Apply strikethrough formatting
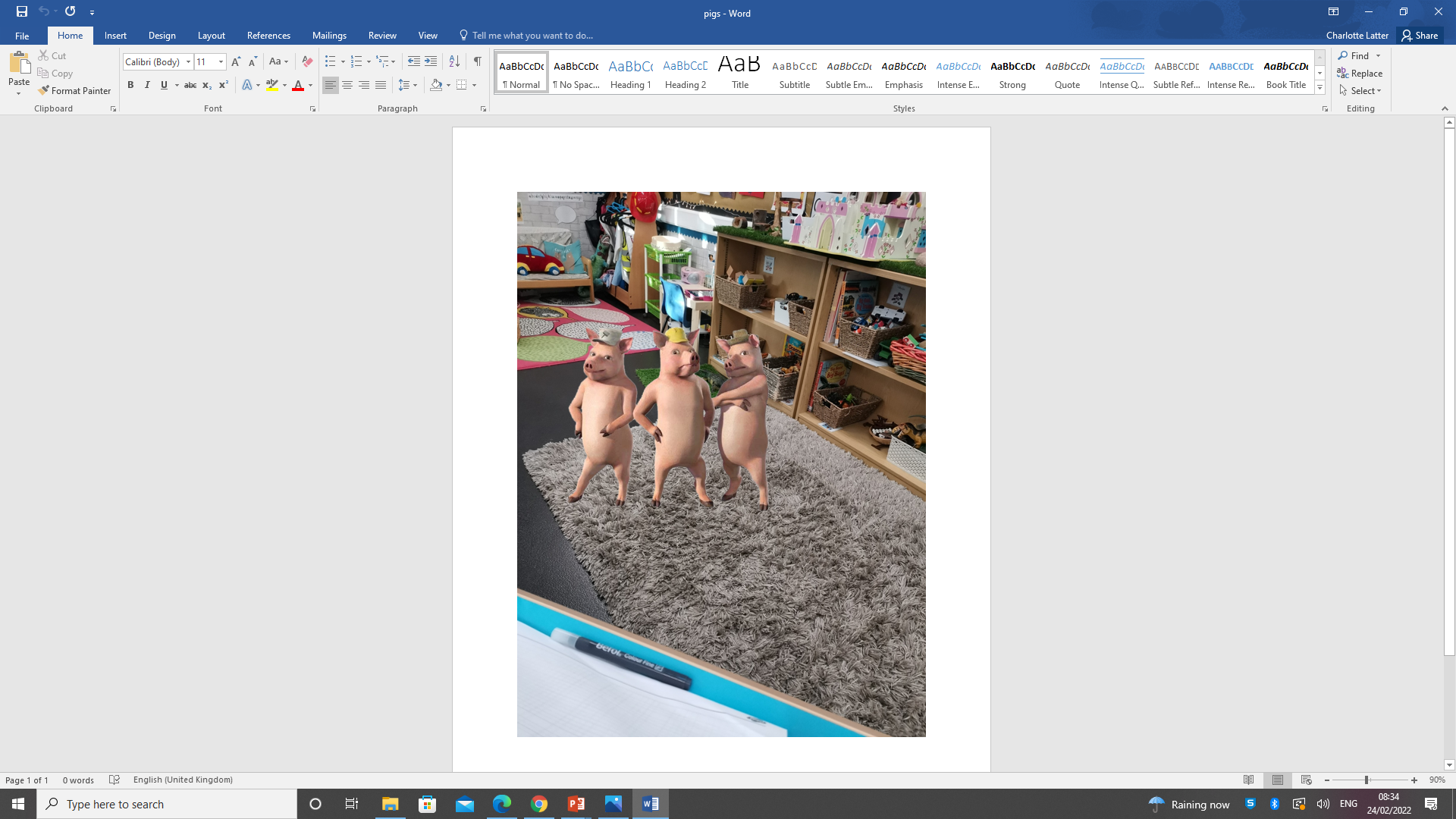The image size is (1456, 819). point(190,85)
